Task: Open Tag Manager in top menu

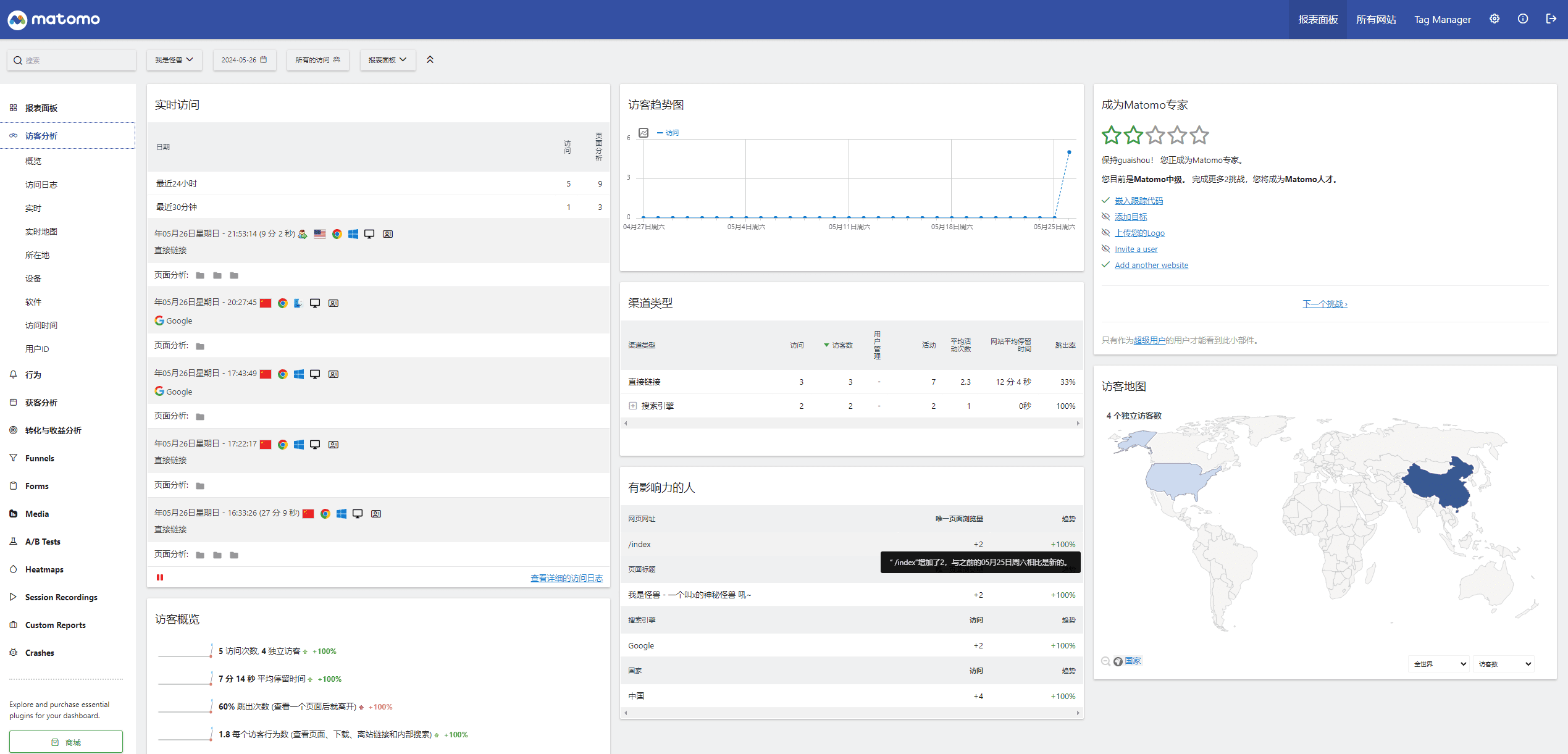Action: (1442, 19)
